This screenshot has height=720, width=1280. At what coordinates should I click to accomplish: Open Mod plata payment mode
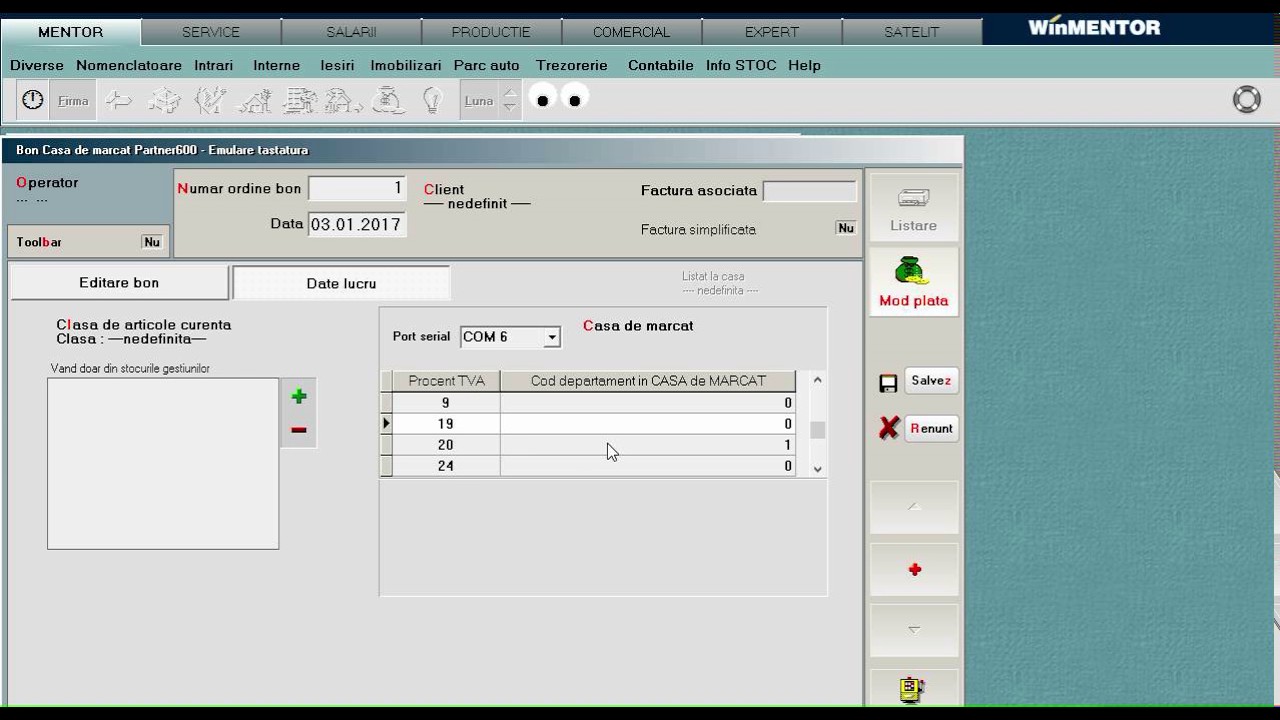coord(914,282)
